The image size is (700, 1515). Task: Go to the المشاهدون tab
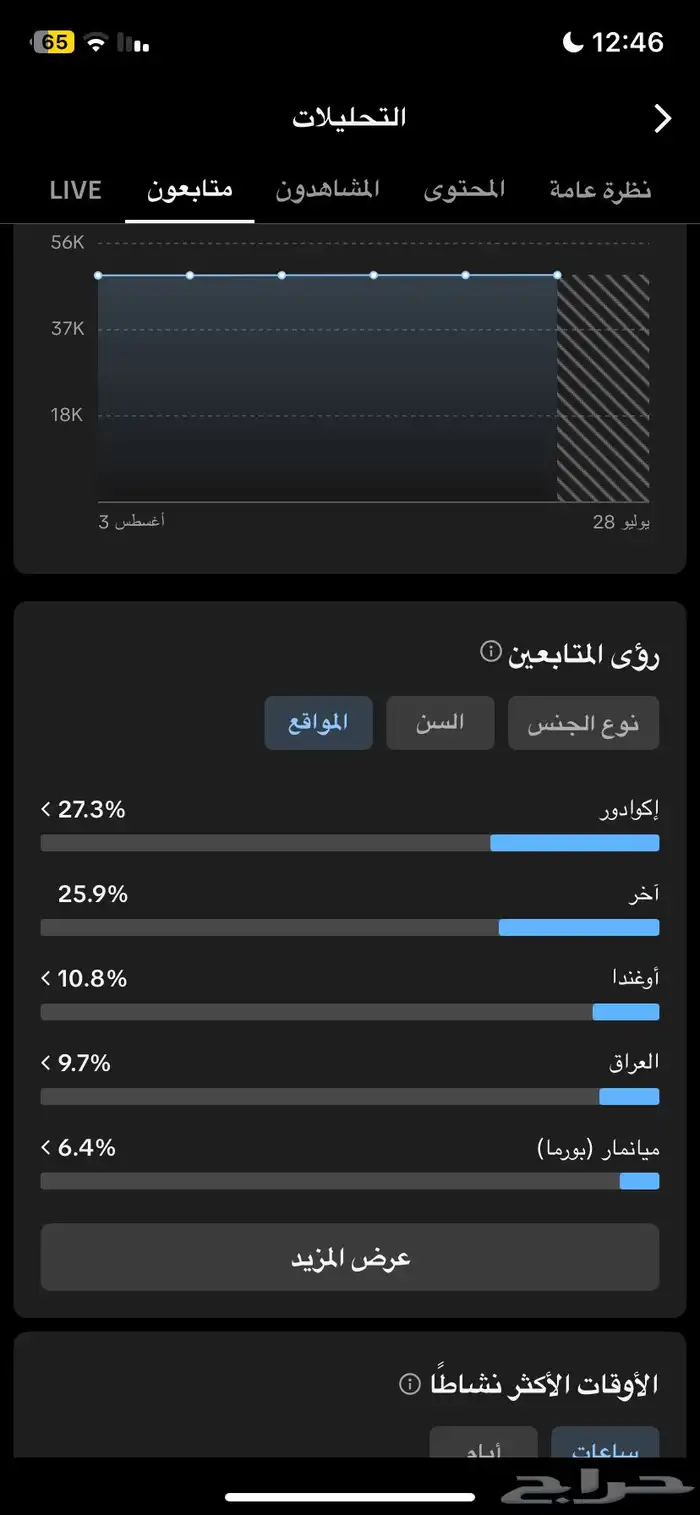pos(328,190)
